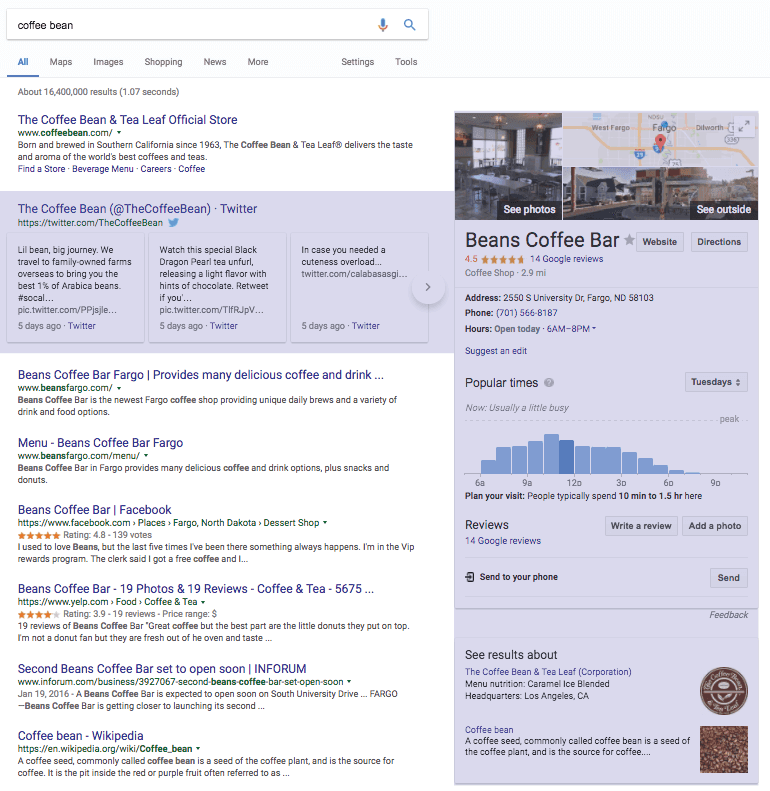Viewport: 770px width, 791px height.
Task: Open the cuteness overload tweet card
Action: pos(359,287)
